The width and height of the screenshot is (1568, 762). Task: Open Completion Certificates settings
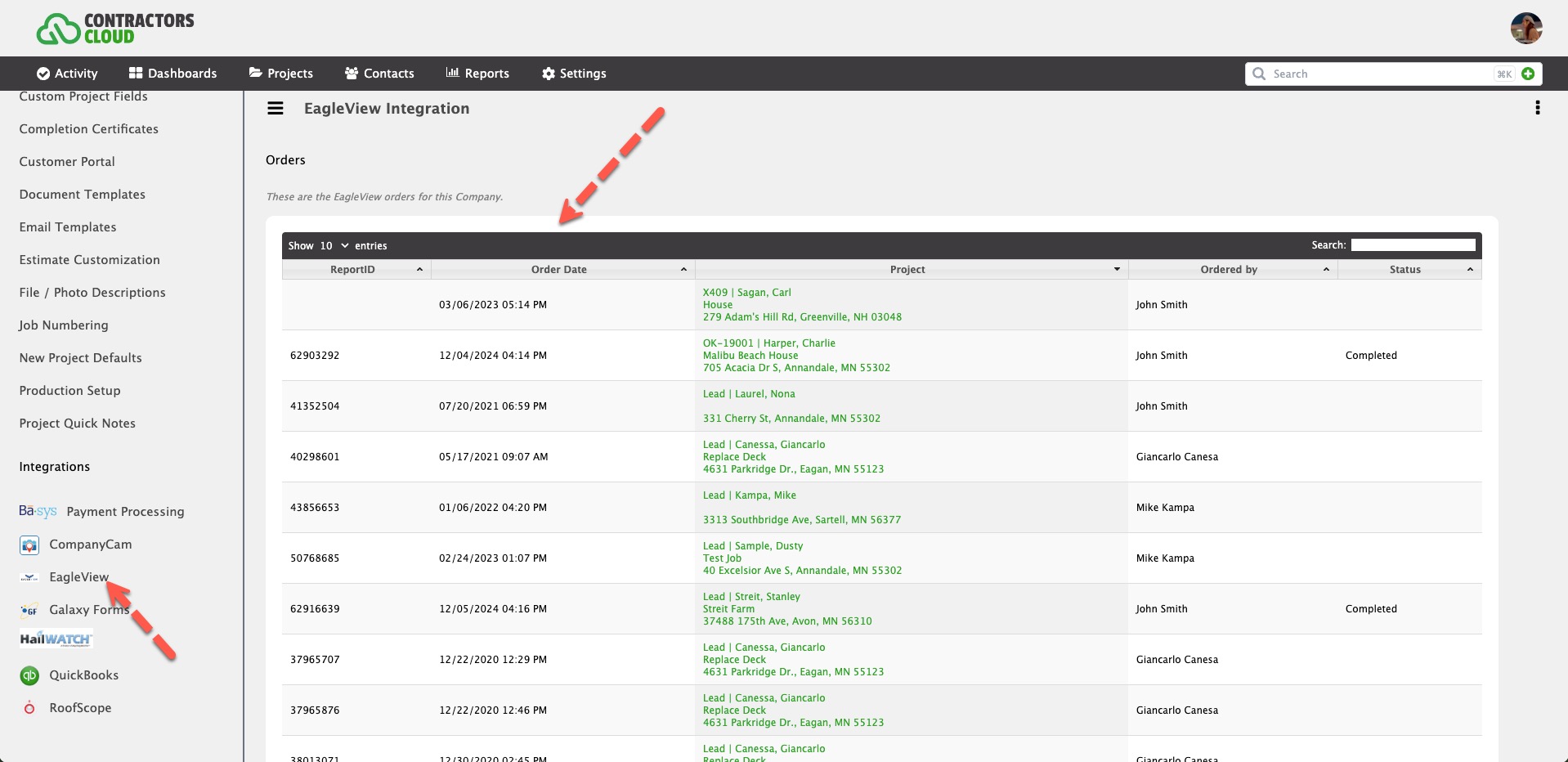pyautogui.click(x=89, y=129)
